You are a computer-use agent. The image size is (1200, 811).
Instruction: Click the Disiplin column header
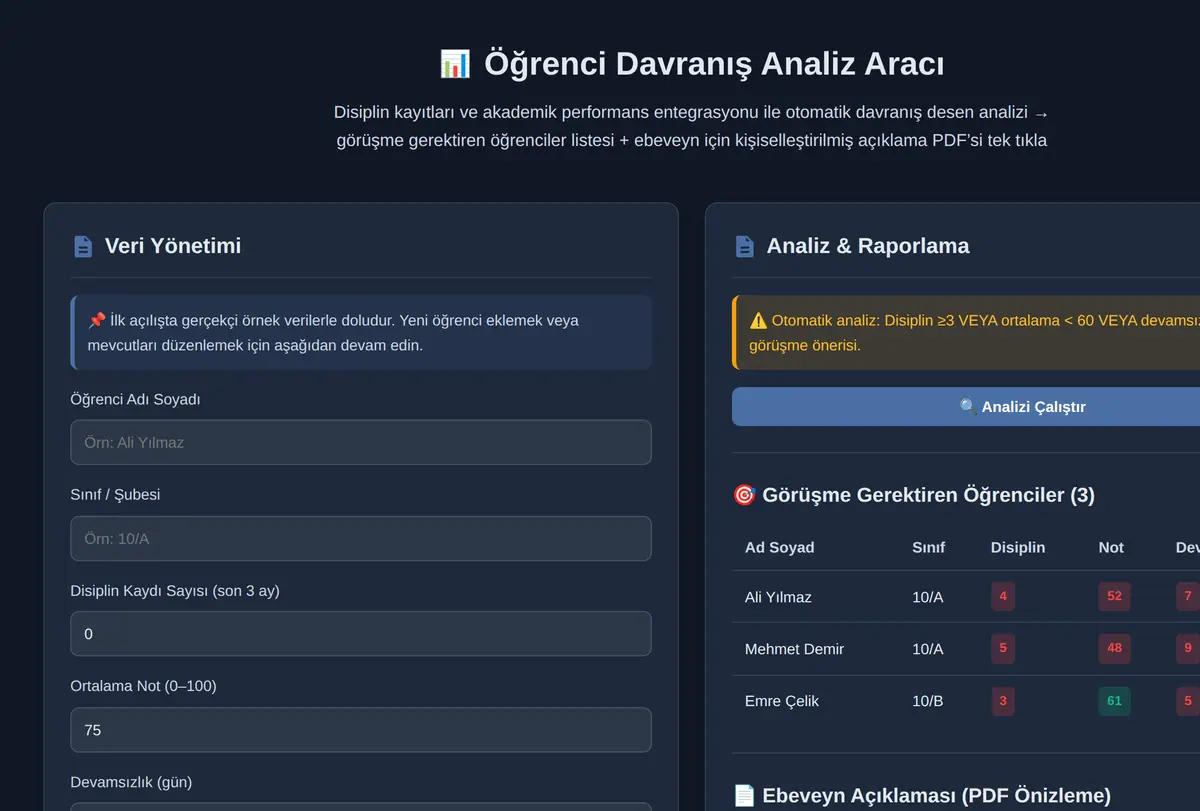click(x=1018, y=547)
